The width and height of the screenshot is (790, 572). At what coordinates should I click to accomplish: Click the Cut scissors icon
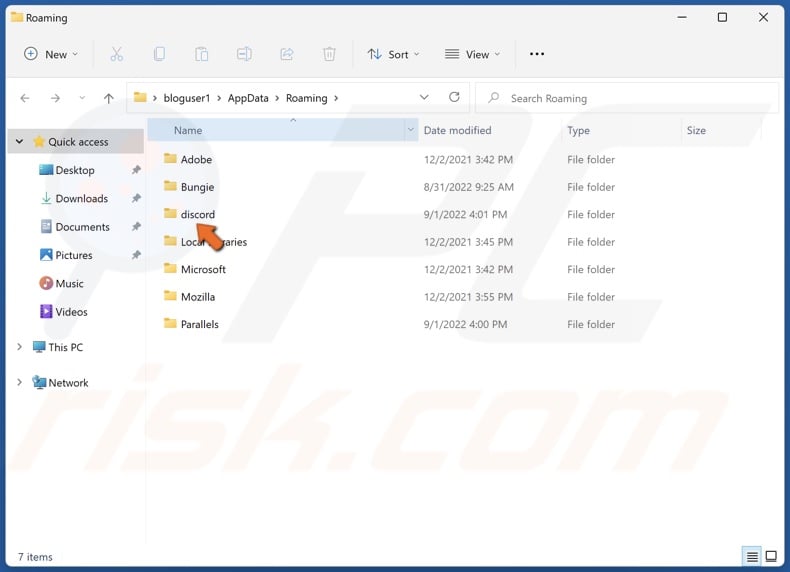(116, 54)
